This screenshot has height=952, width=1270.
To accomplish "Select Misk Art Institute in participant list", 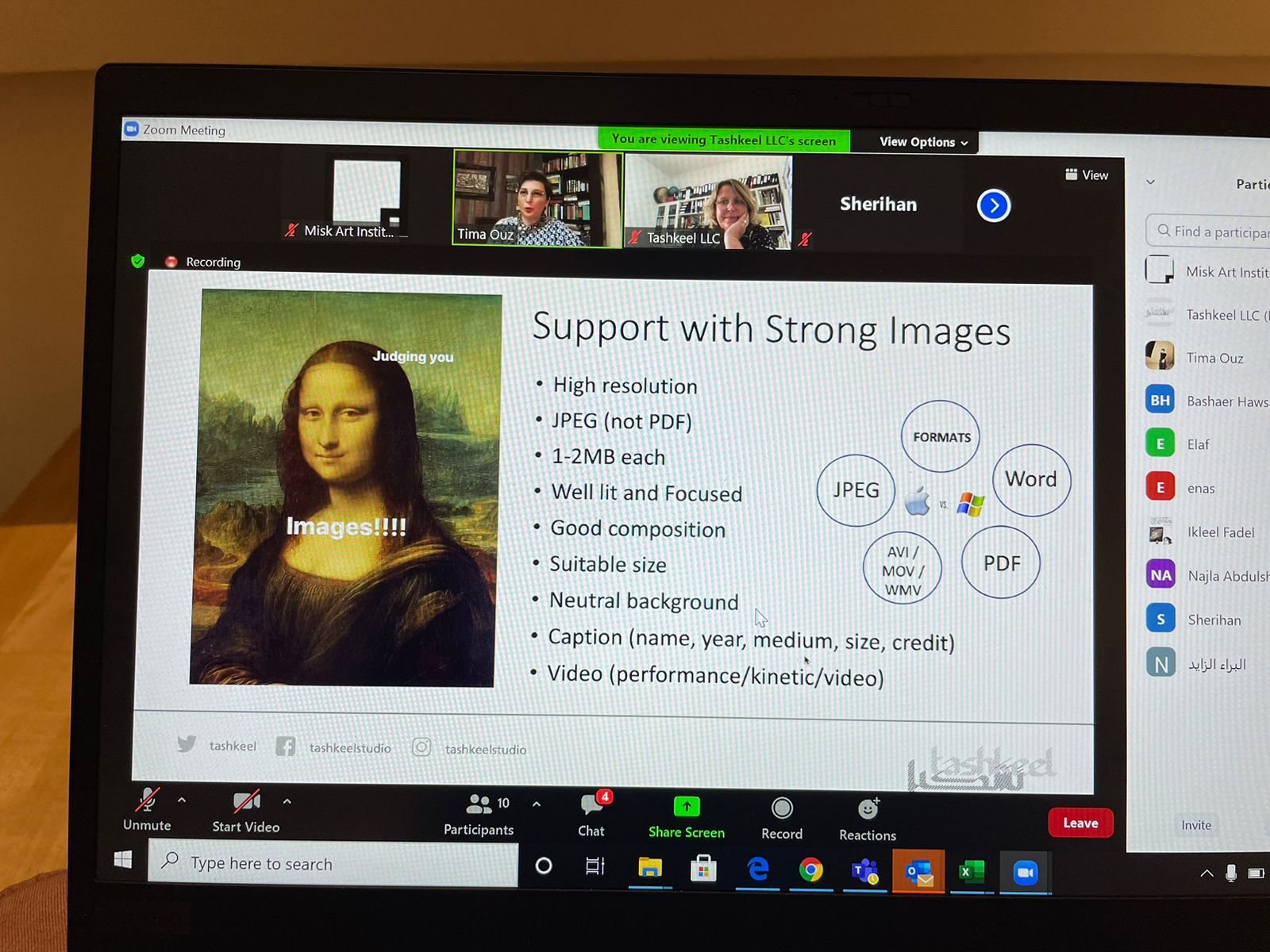I will coord(1207,271).
